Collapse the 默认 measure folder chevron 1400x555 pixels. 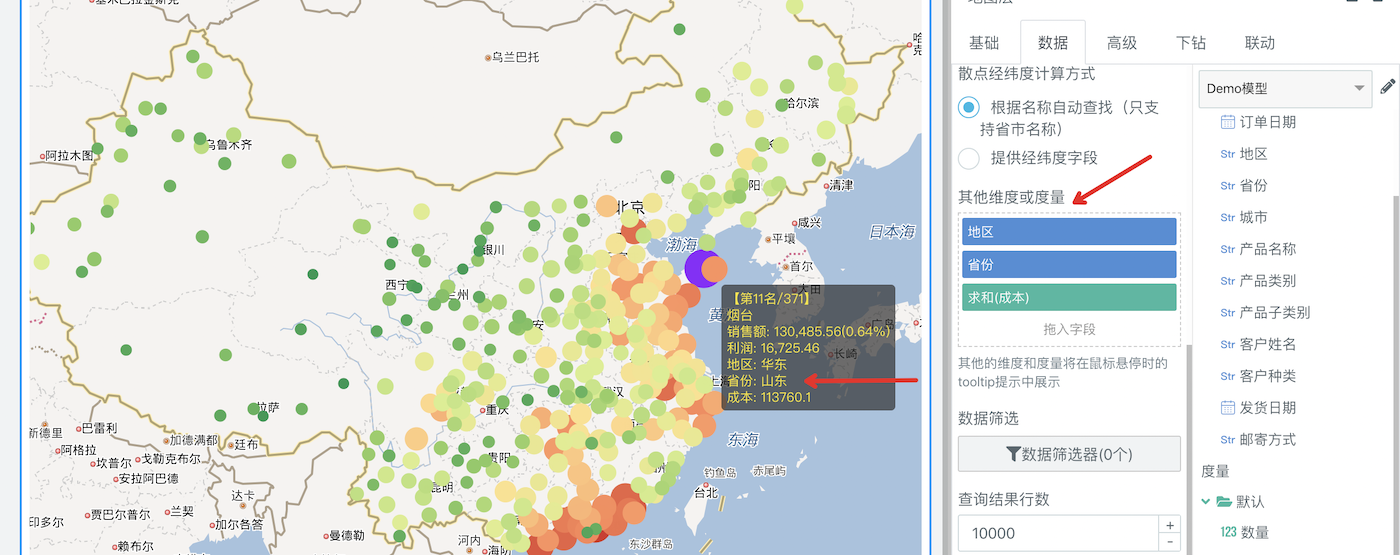point(1206,501)
